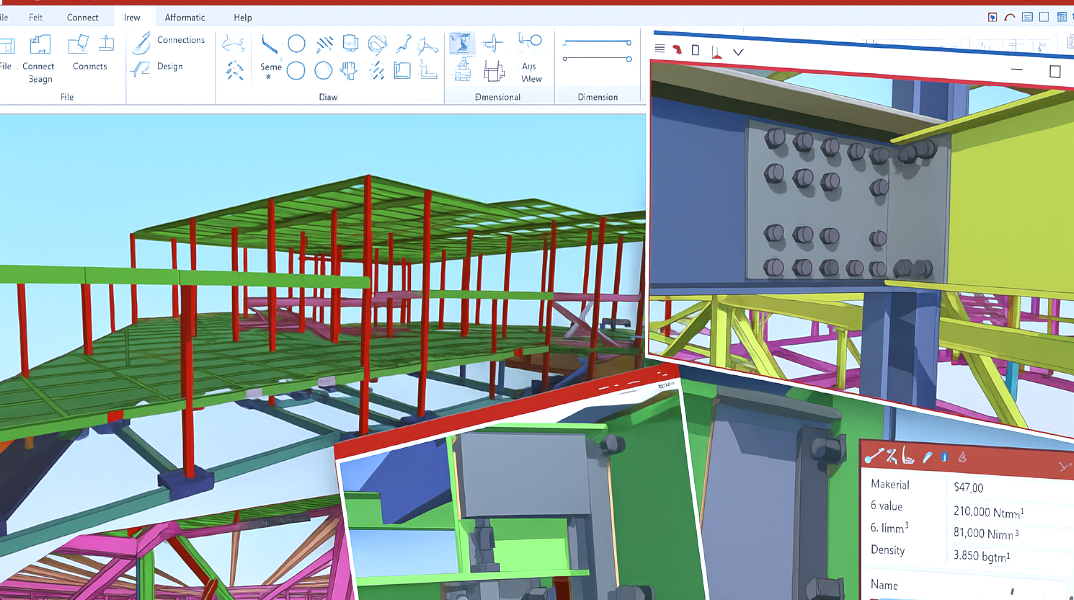
Task: Select the box solid tool in Diaw
Action: pos(350,44)
